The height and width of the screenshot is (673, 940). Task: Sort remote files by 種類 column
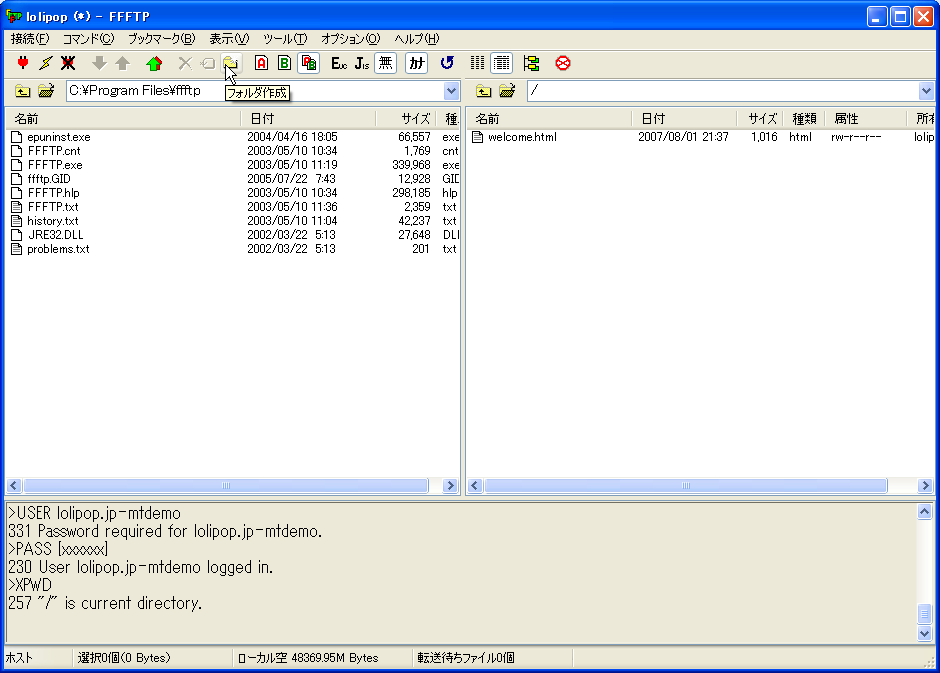coord(804,119)
